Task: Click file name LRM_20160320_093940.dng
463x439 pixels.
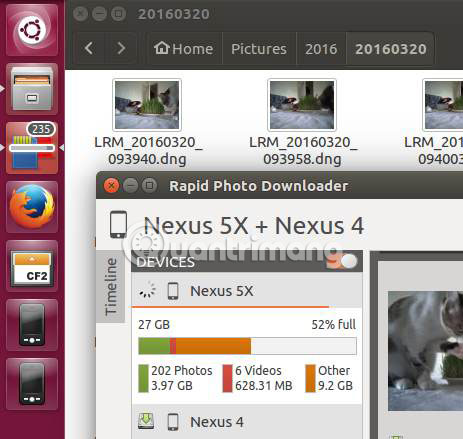Action: click(148, 151)
